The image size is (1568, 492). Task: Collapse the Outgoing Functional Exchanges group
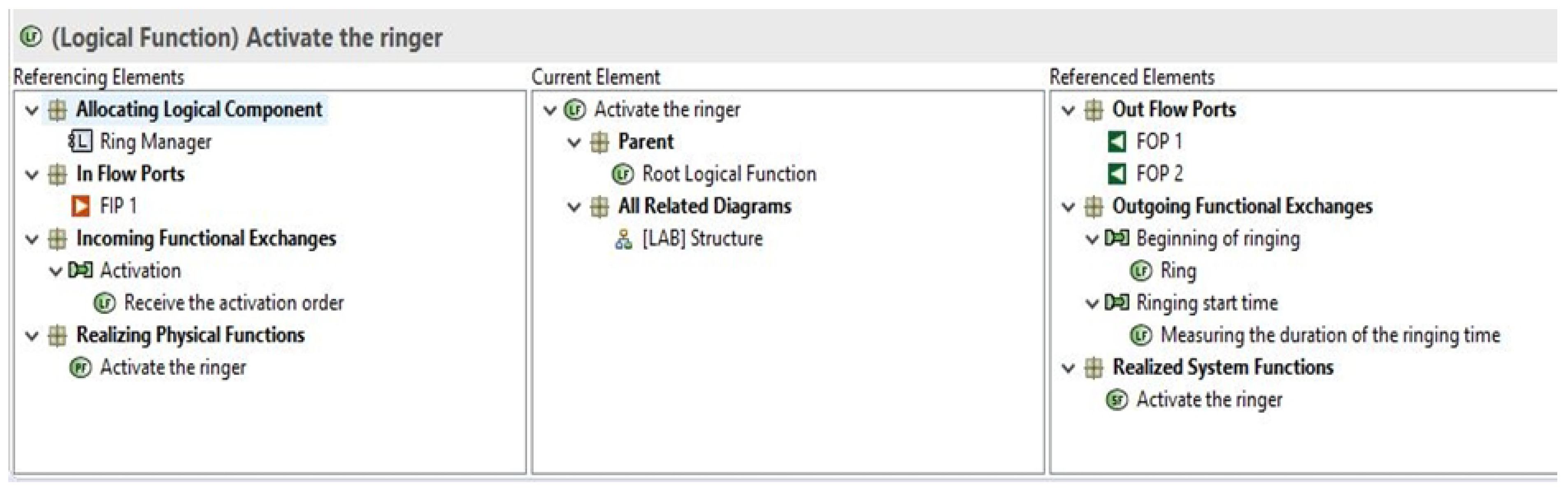point(1068,207)
